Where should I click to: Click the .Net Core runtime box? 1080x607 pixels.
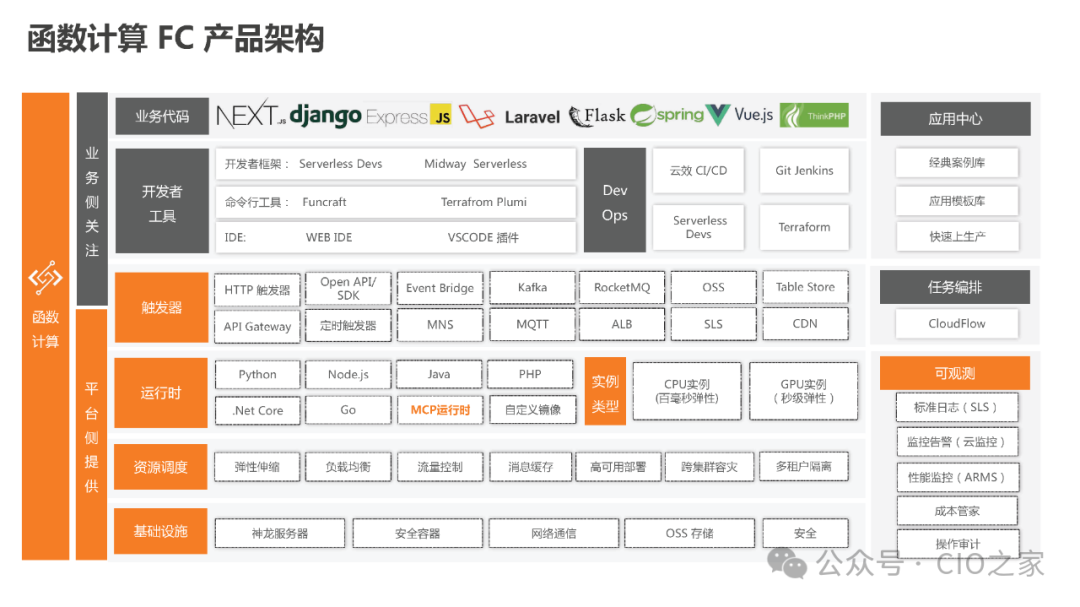pyautogui.click(x=258, y=411)
